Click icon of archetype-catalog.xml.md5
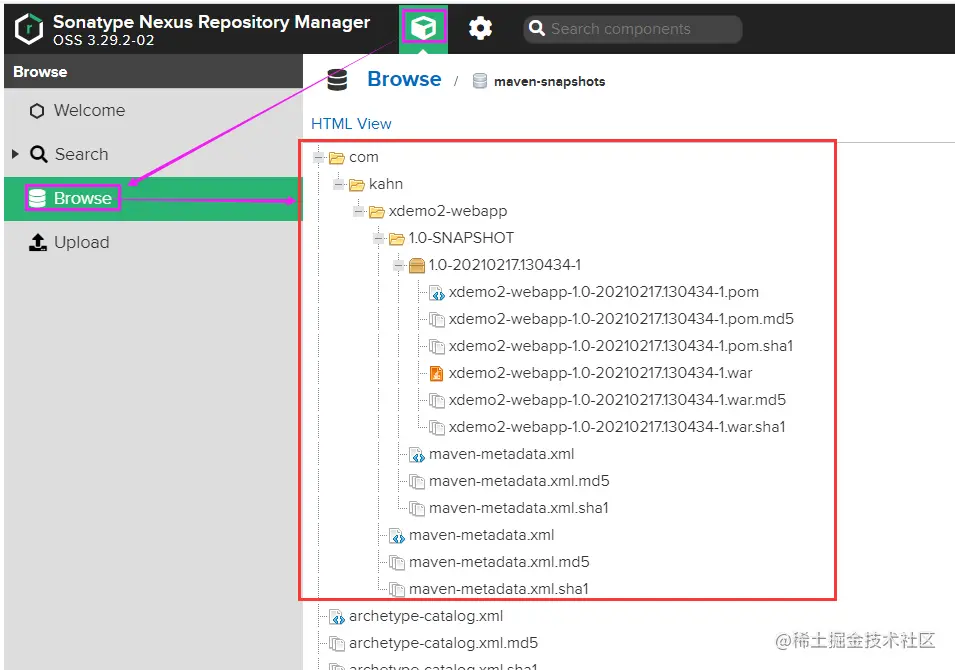This screenshot has width=955, height=670. tap(337, 644)
